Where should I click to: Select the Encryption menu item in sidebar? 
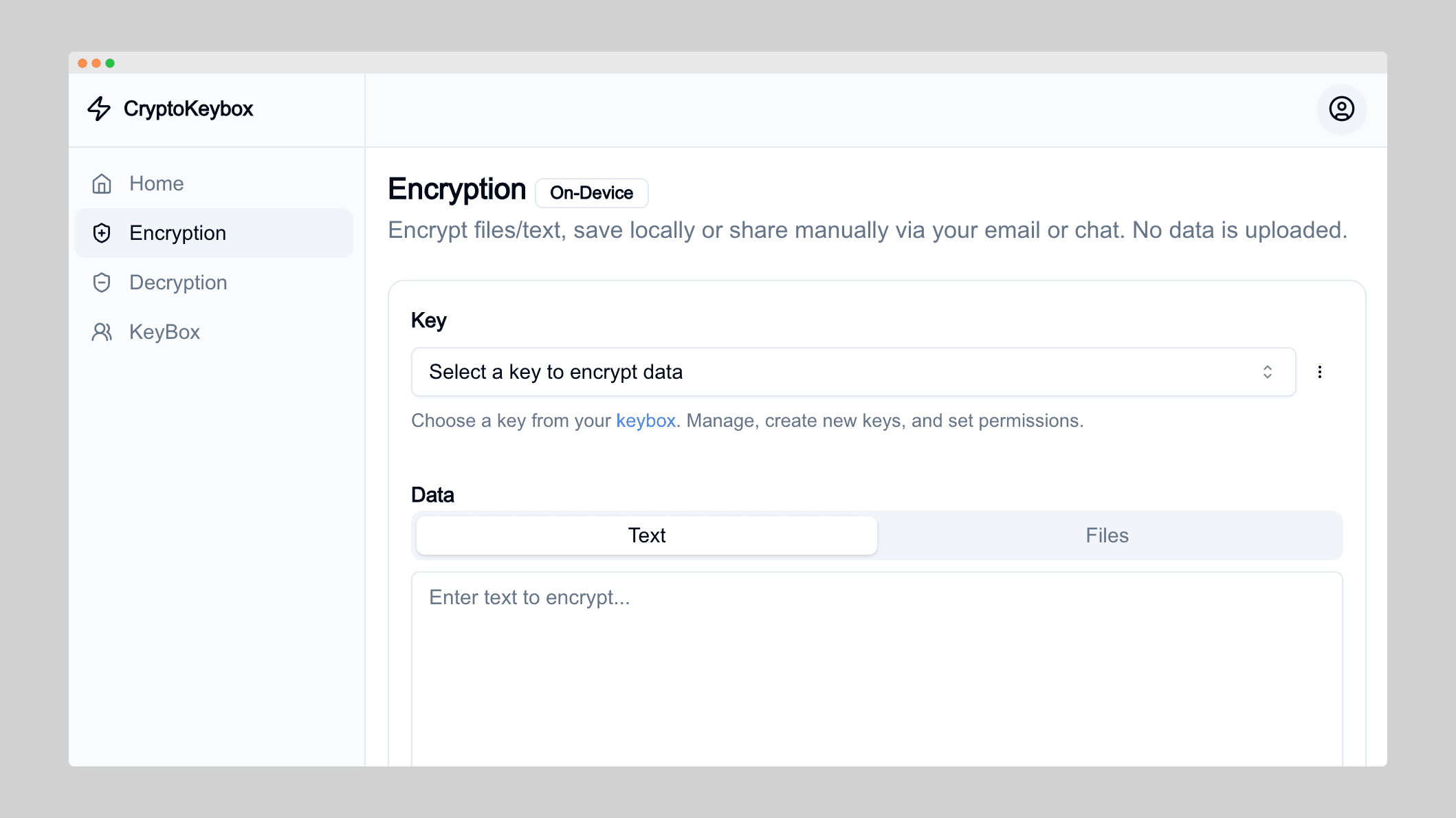coord(214,232)
